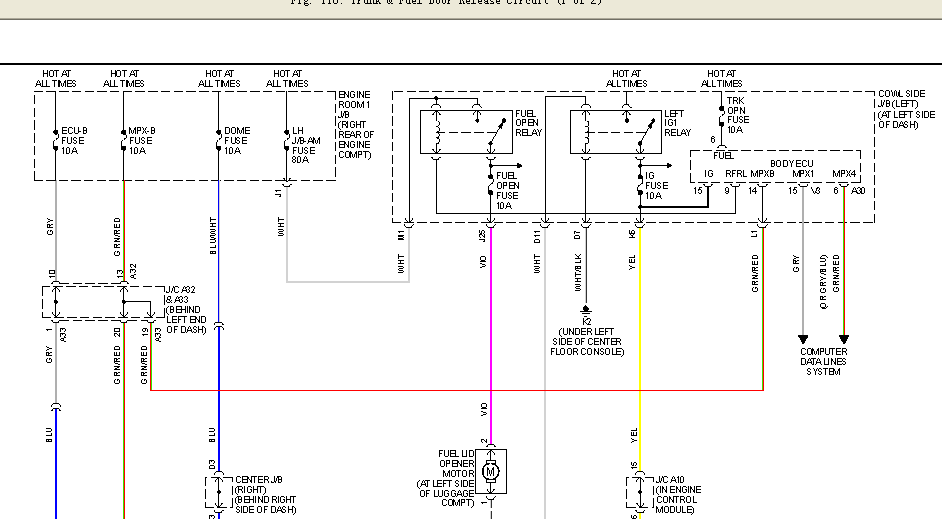Image resolution: width=942 pixels, height=519 pixels.
Task: Select the Computer Data Lines System text
Action: pyautogui.click(x=823, y=362)
